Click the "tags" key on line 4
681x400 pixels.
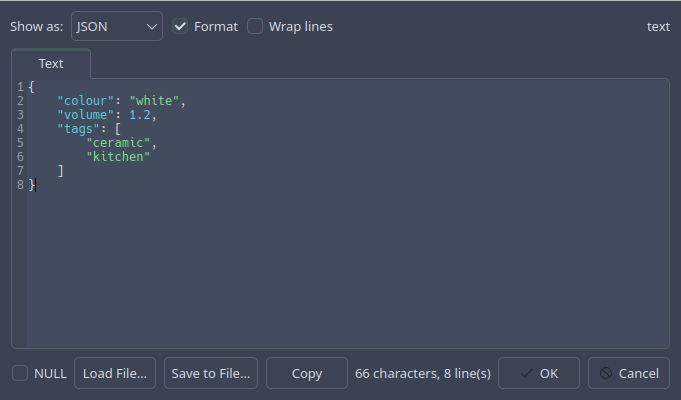click(x=78, y=129)
